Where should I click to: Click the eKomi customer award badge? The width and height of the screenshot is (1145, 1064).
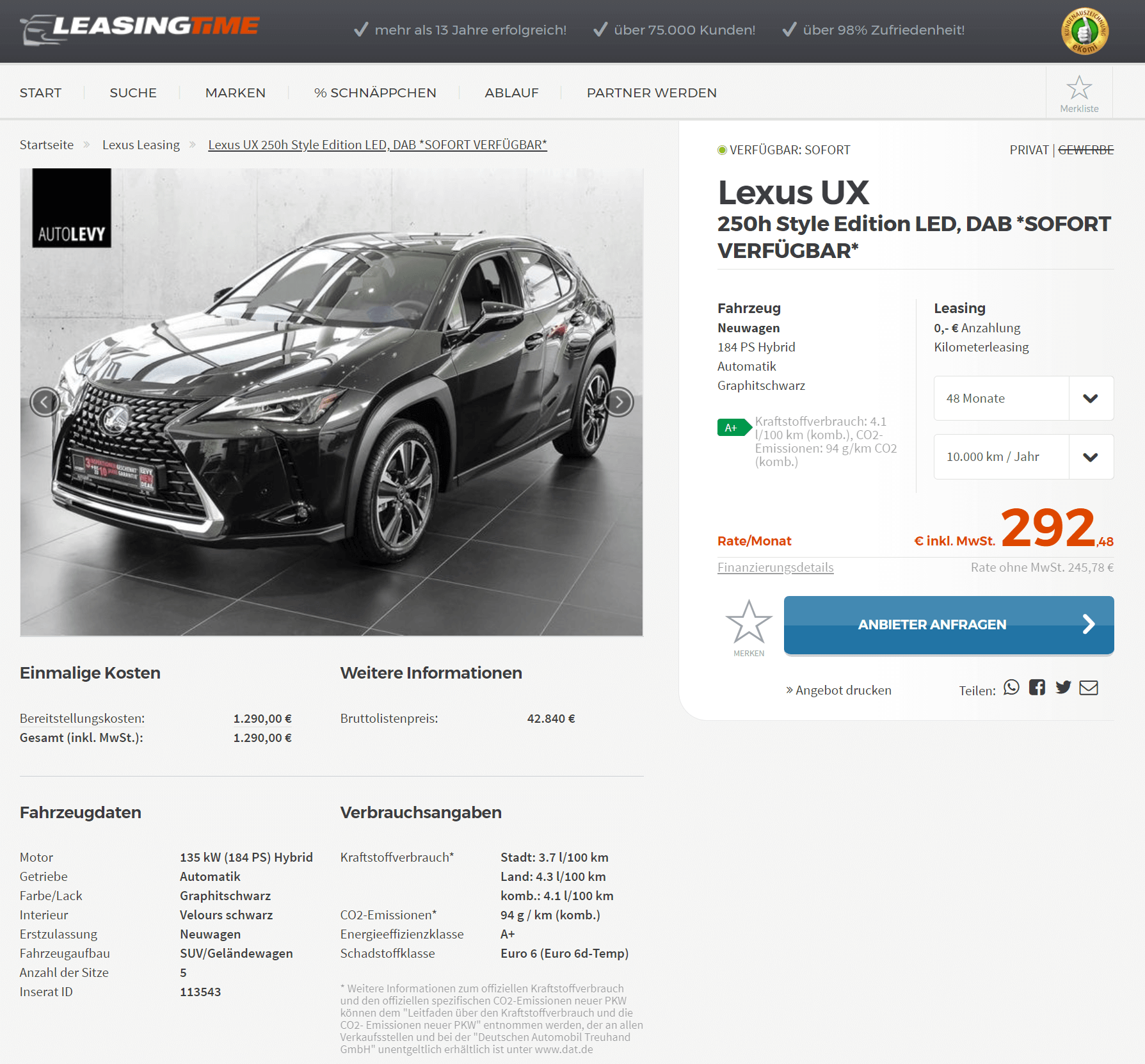click(x=1084, y=31)
